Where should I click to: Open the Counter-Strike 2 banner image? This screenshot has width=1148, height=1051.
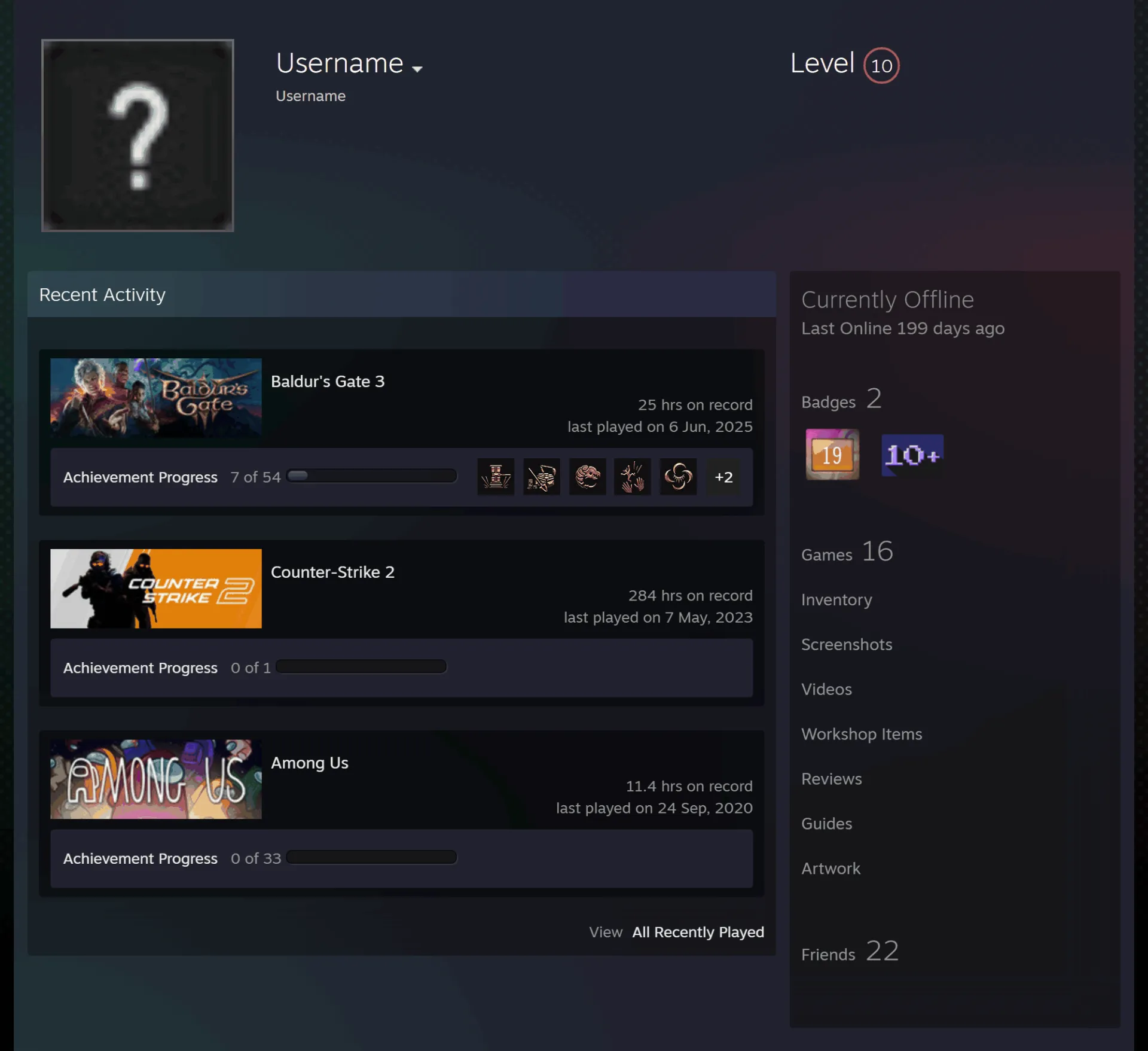tap(156, 589)
